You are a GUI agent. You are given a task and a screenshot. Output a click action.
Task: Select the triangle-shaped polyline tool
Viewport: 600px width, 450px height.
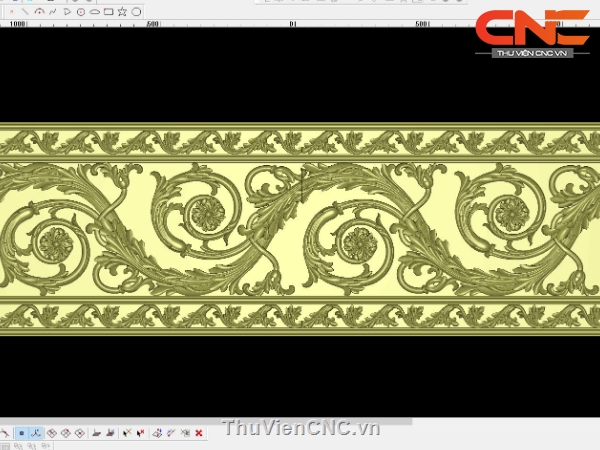(67, 12)
